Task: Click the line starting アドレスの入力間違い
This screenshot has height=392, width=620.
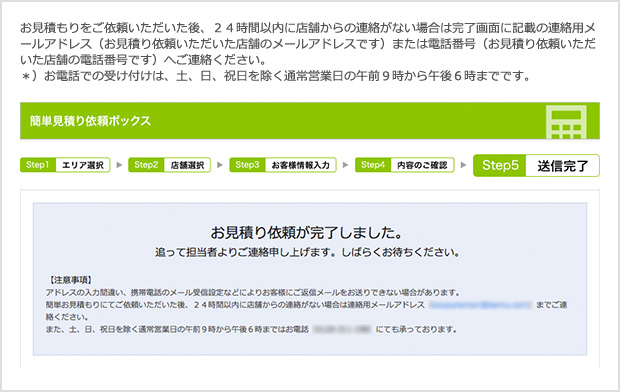Action: [x=253, y=293]
